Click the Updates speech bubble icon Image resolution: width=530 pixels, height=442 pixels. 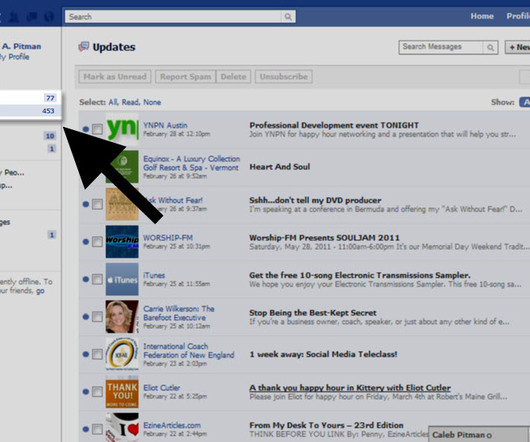(x=83, y=47)
